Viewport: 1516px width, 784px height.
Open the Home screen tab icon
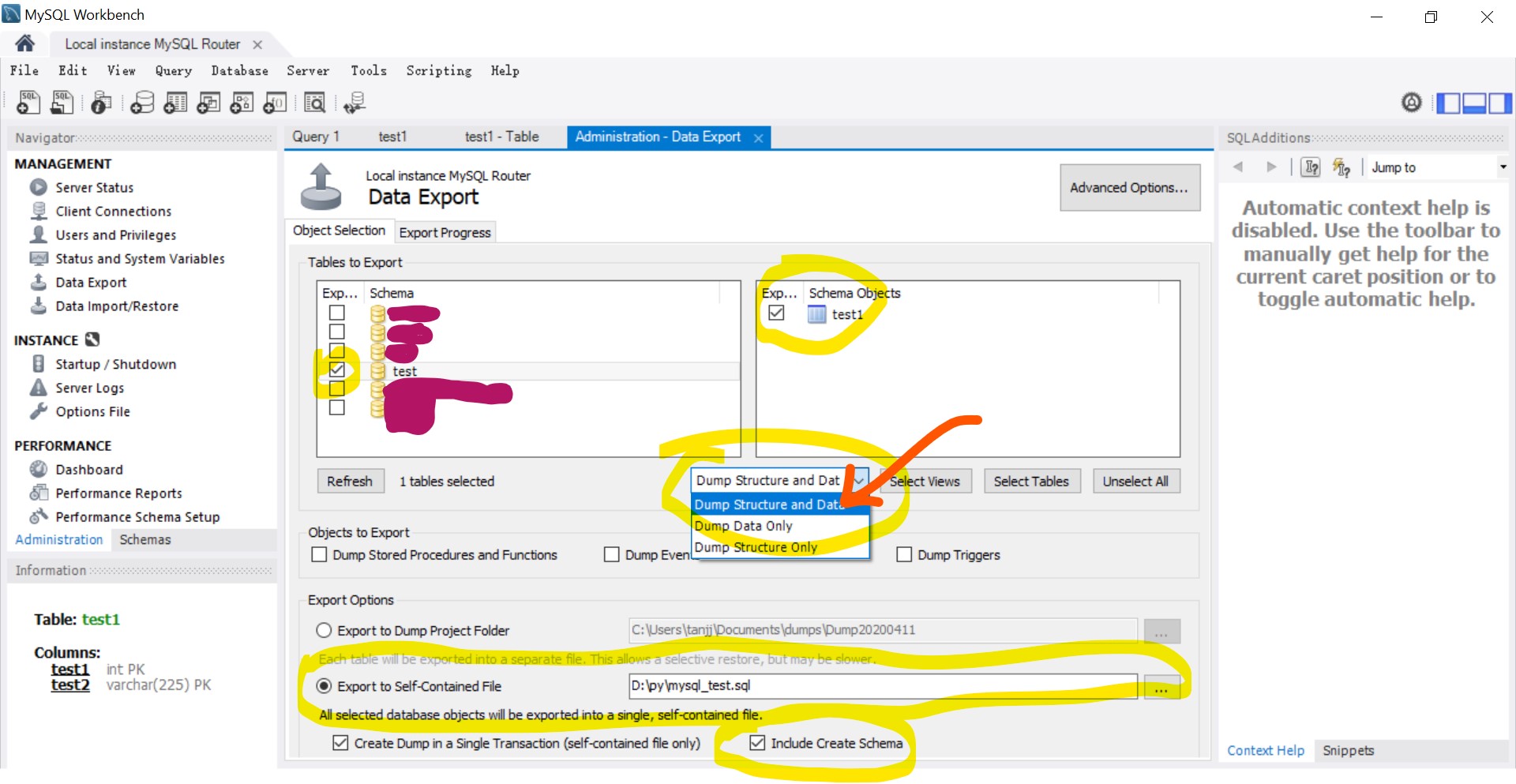pos(24,43)
